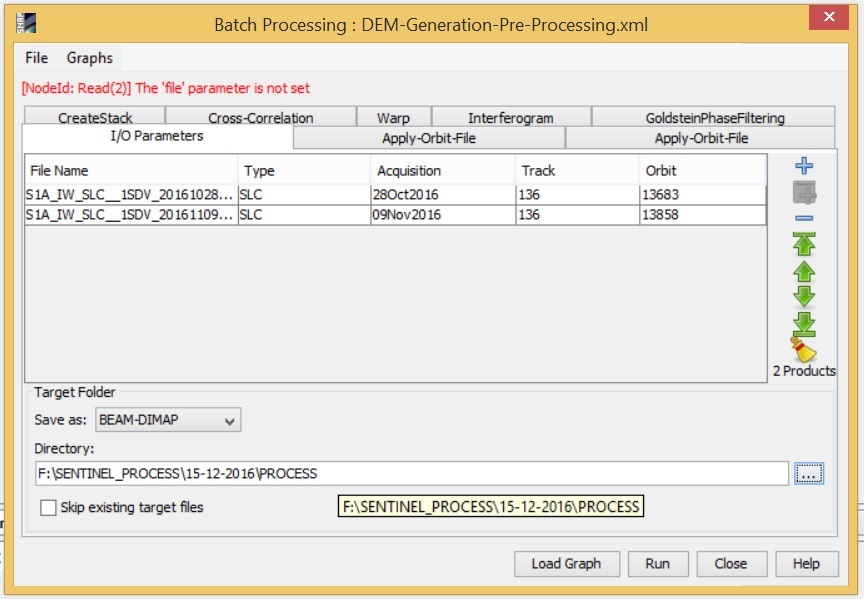Enable Skip existing target files checkbox
Viewport: 864px width, 599px height.
(x=48, y=507)
